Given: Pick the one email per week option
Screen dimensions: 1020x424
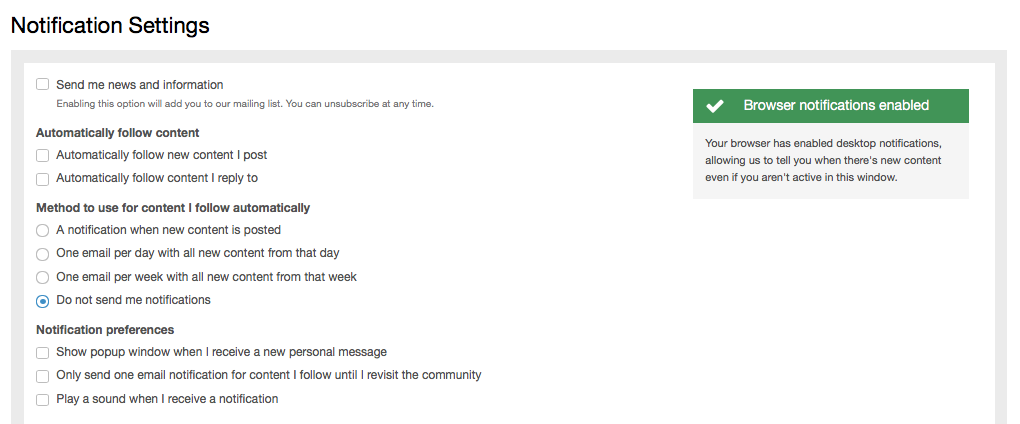Looking at the screenshot, I should tap(43, 277).
